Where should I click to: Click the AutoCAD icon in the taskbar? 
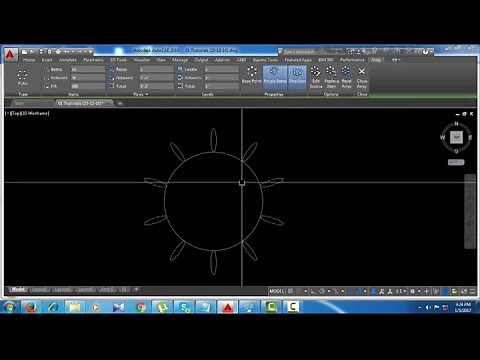point(227,307)
